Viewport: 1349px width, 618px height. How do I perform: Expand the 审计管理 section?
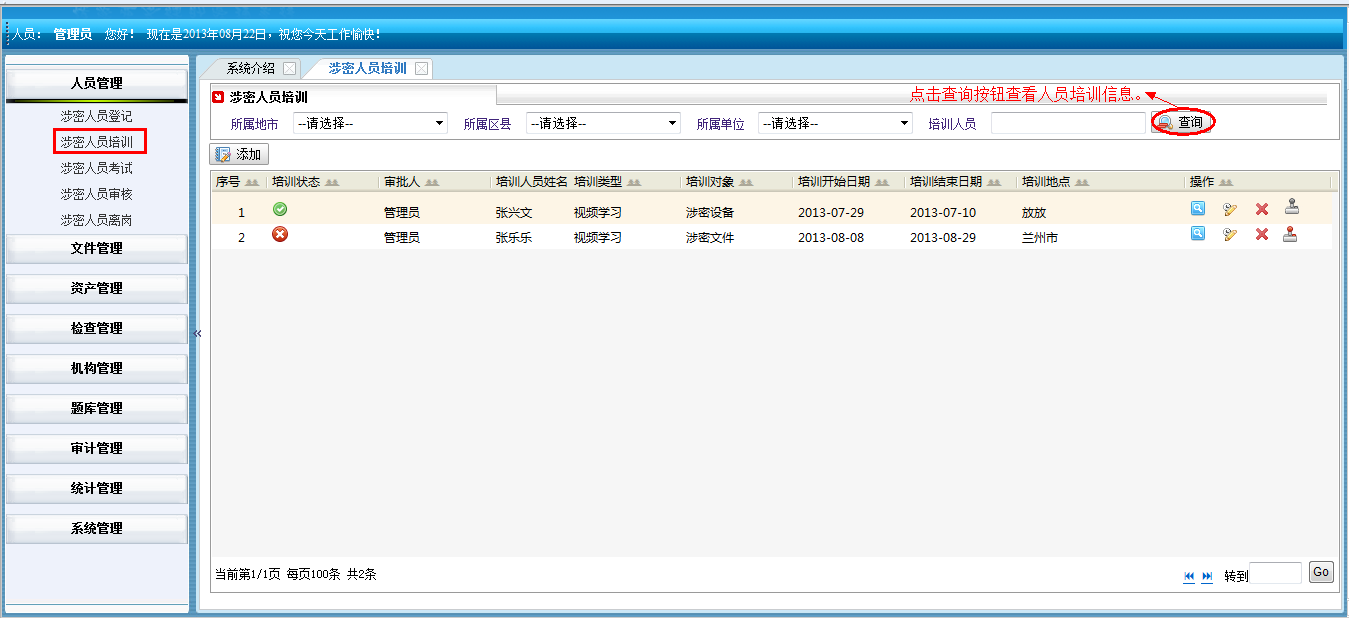click(x=97, y=448)
